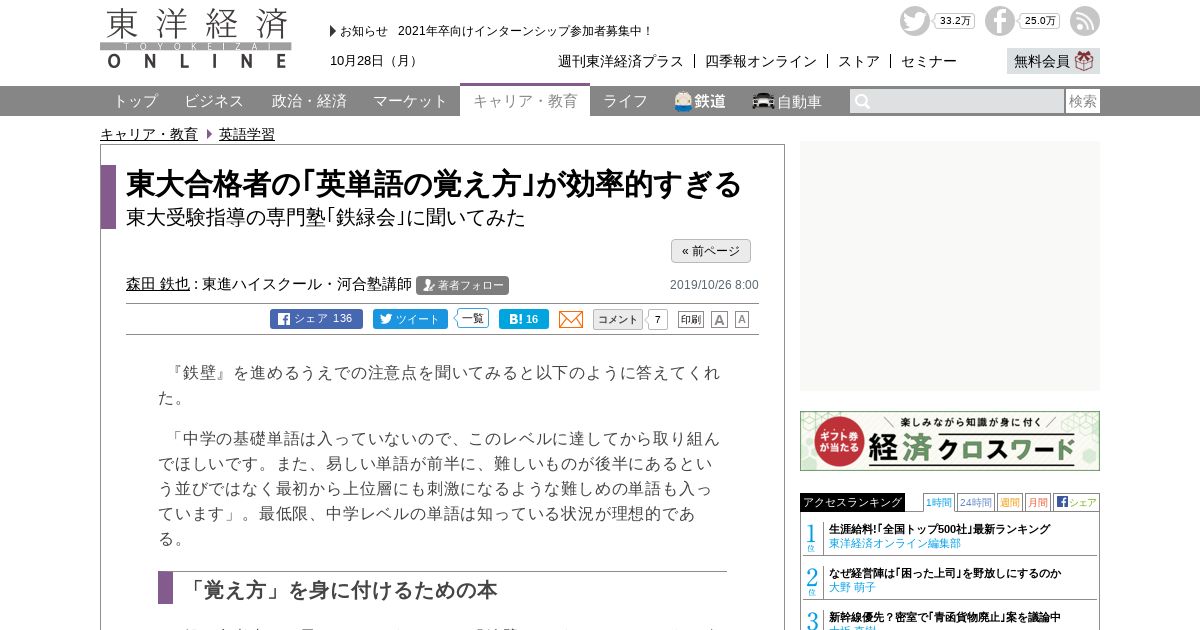
Task: Open the トップ navigation tab
Action: [135, 101]
